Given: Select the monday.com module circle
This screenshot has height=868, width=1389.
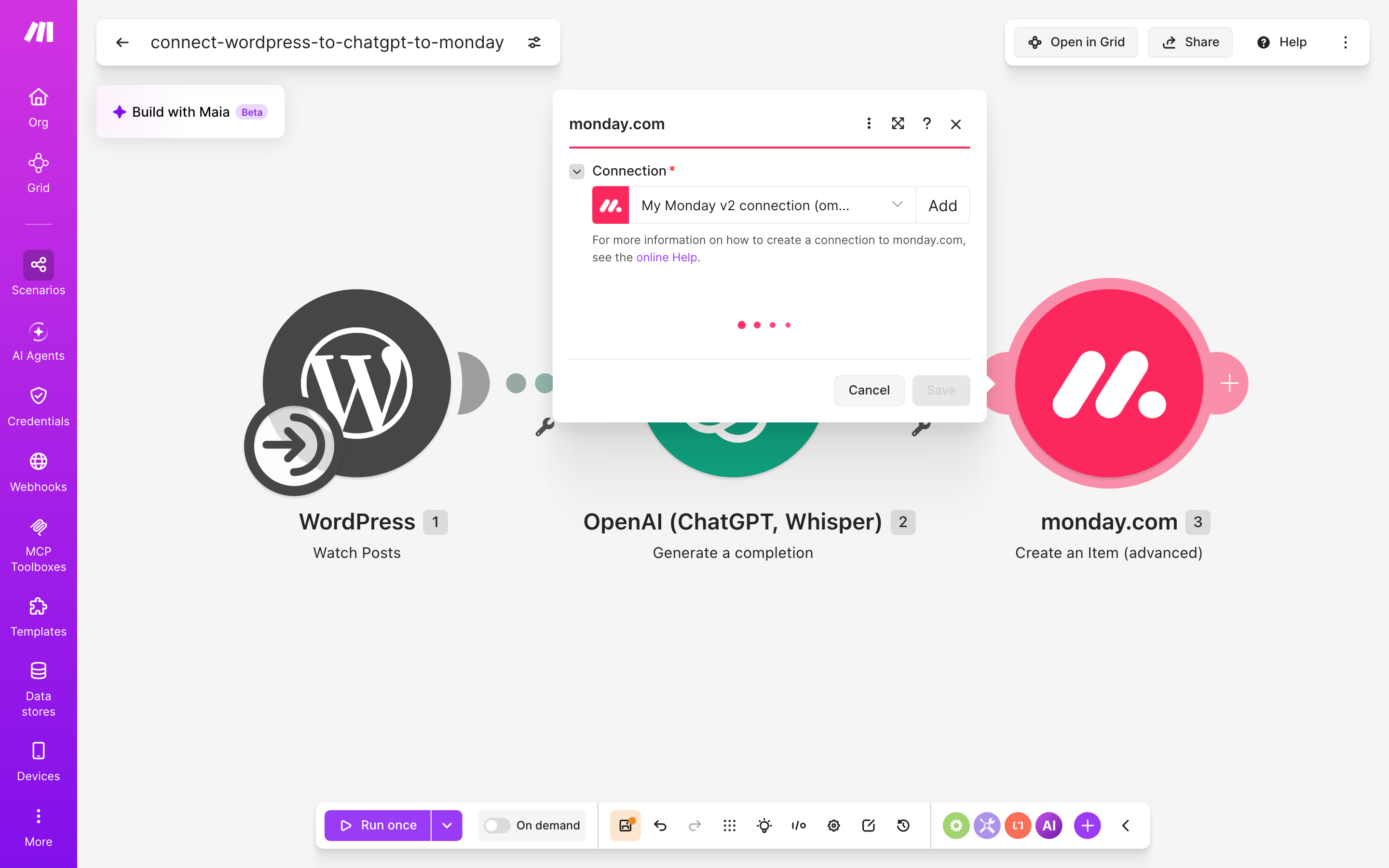Looking at the screenshot, I should (x=1109, y=383).
